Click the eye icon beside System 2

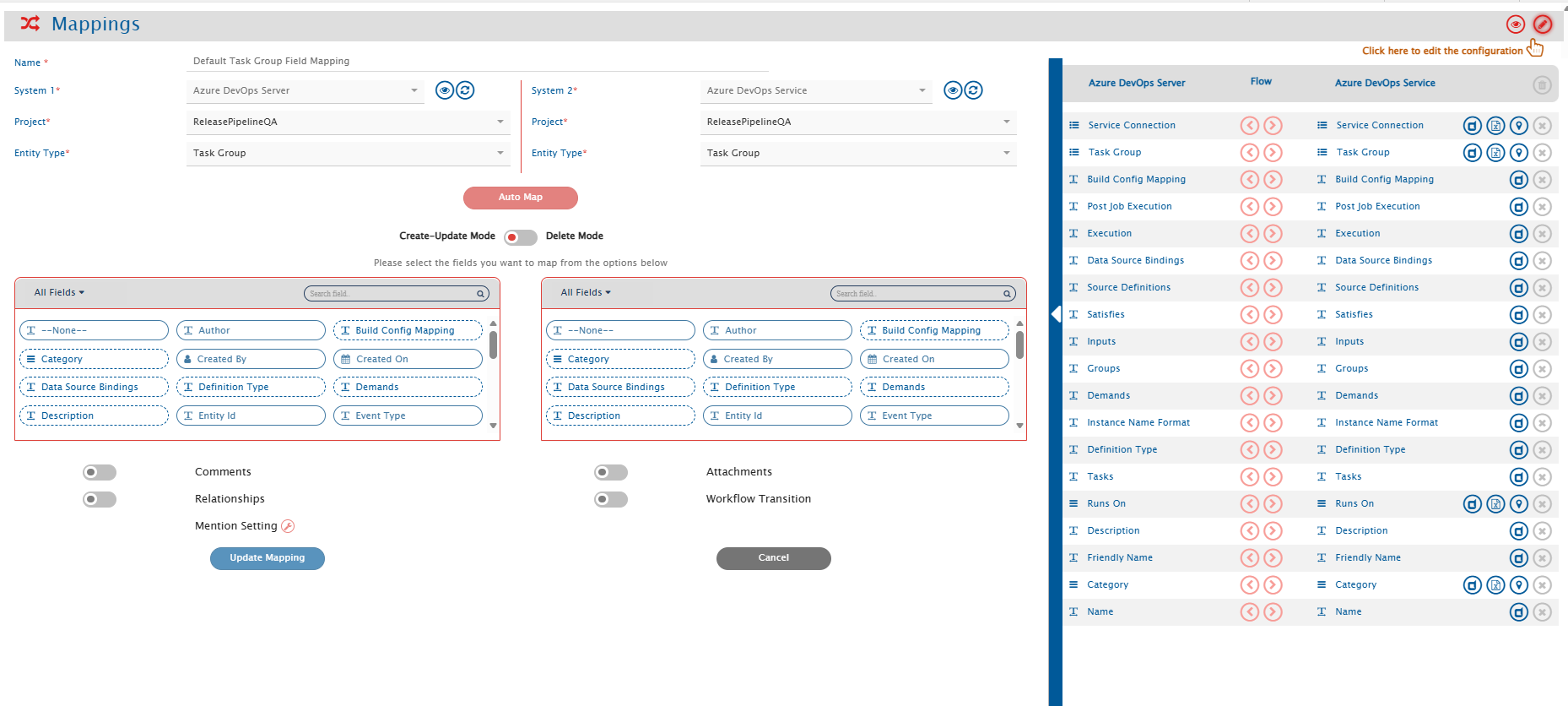(953, 90)
